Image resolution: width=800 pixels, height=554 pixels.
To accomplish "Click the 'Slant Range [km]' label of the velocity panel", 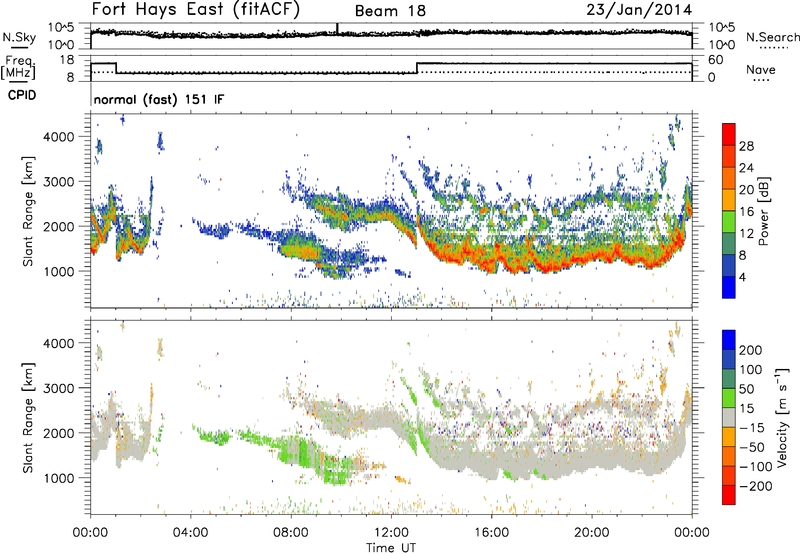I will pos(28,417).
